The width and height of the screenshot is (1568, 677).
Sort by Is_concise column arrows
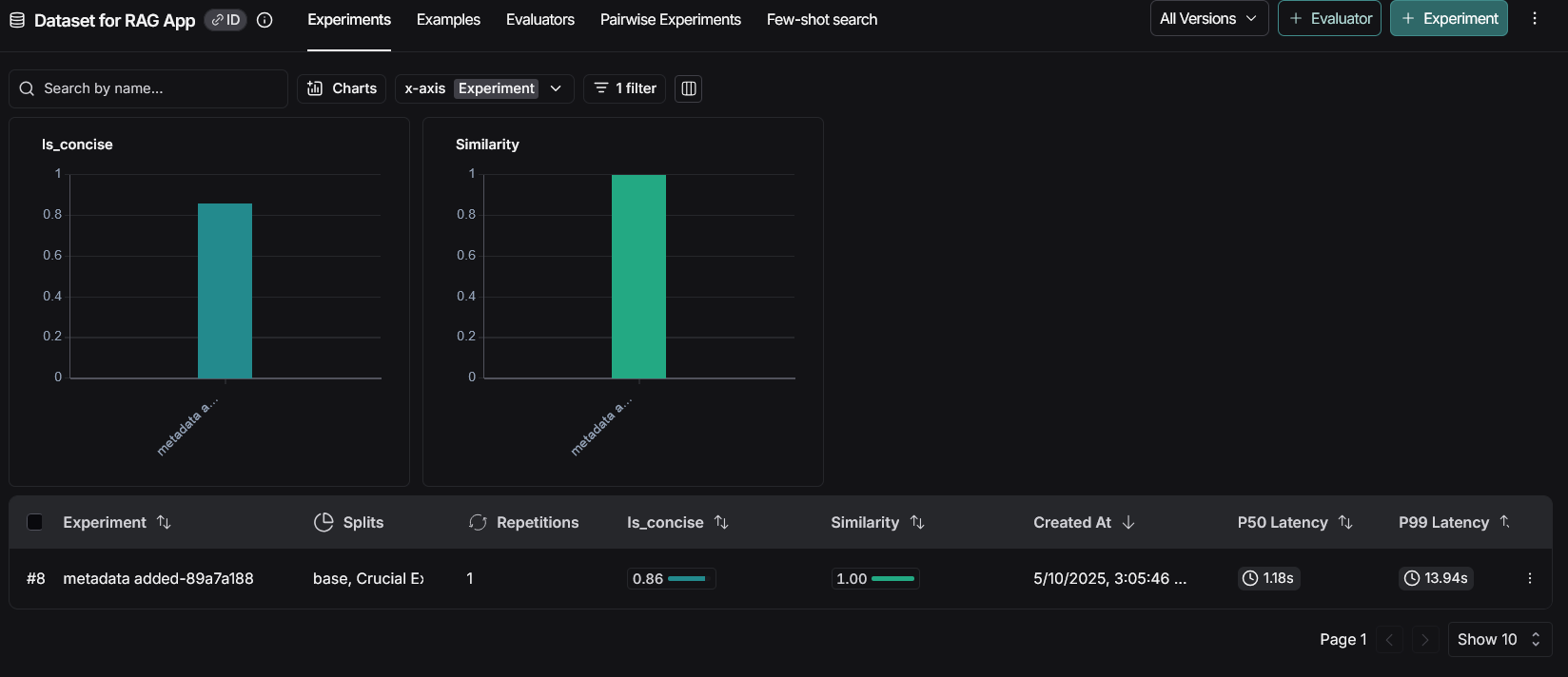coord(721,522)
